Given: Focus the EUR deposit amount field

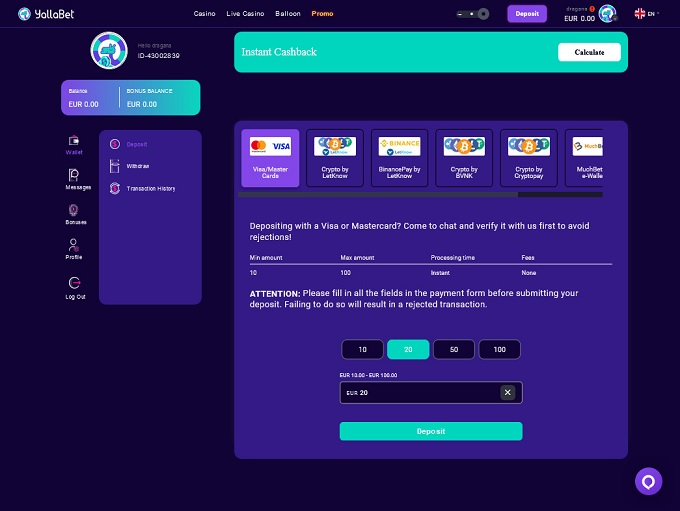Looking at the screenshot, I should pos(431,393).
